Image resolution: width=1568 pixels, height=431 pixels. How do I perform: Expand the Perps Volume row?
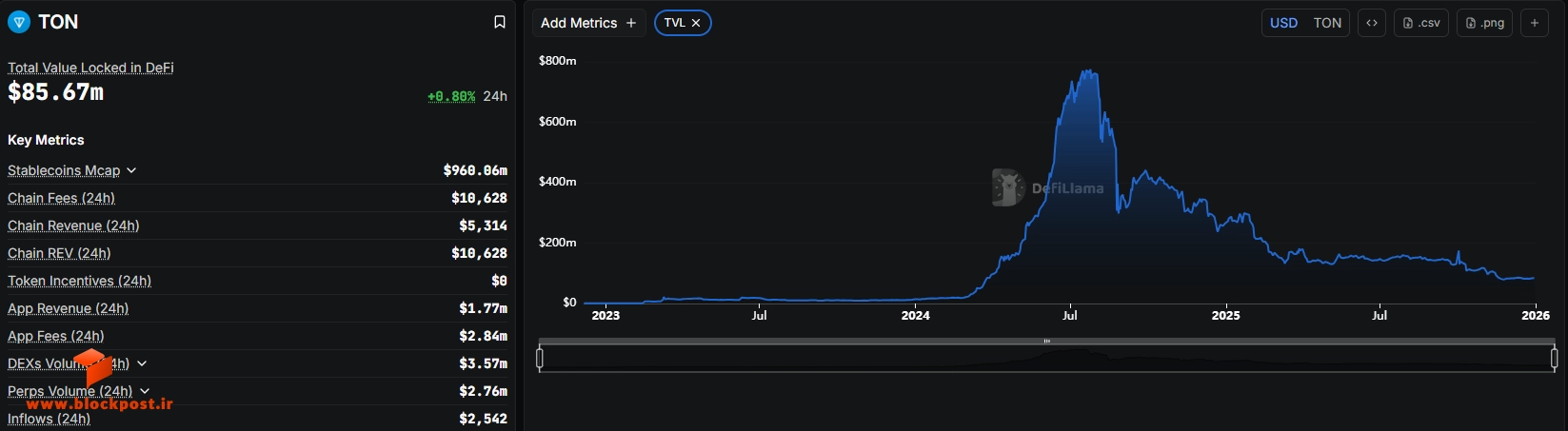tap(145, 391)
